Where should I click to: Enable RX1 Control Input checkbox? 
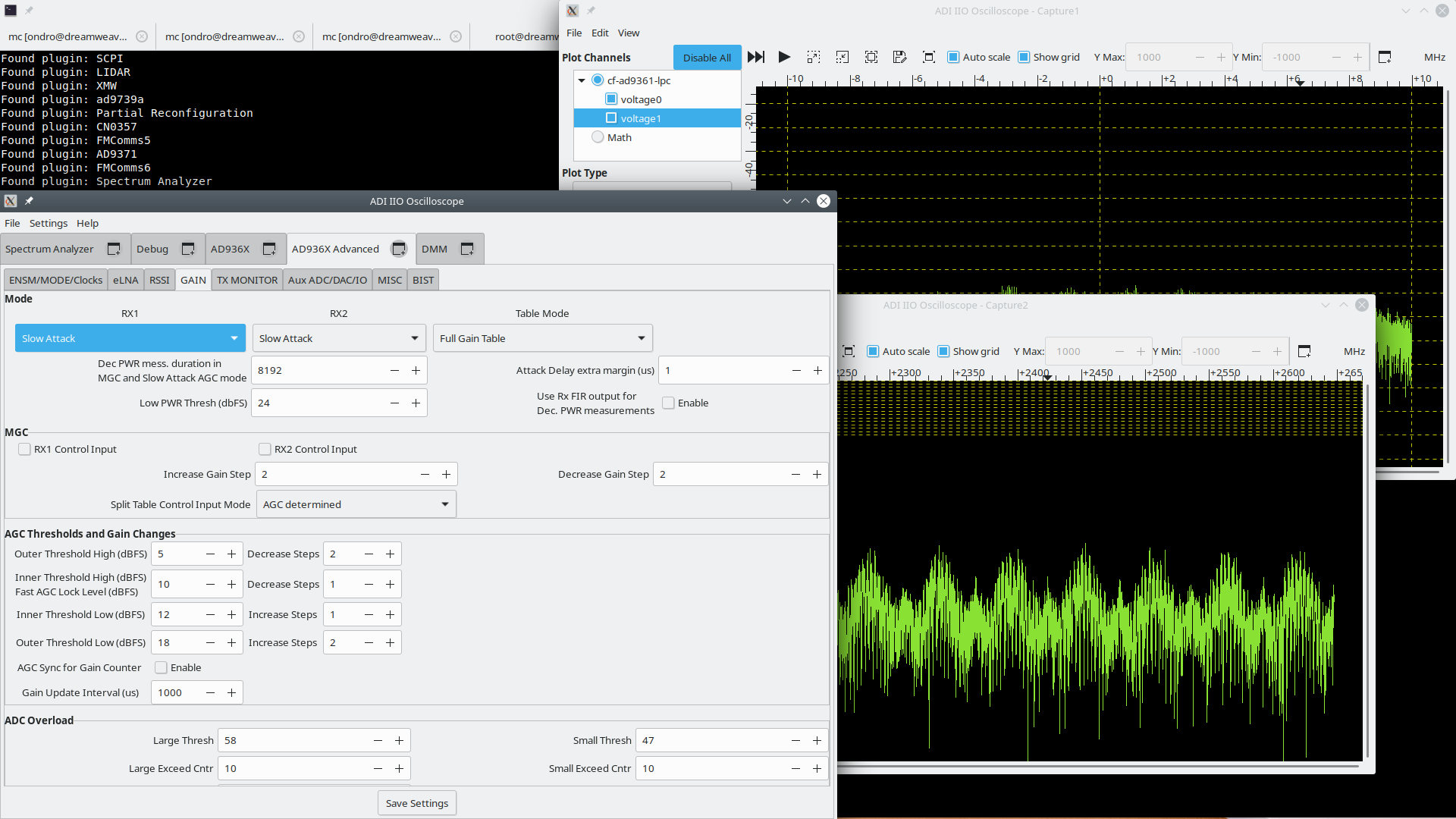click(x=25, y=449)
